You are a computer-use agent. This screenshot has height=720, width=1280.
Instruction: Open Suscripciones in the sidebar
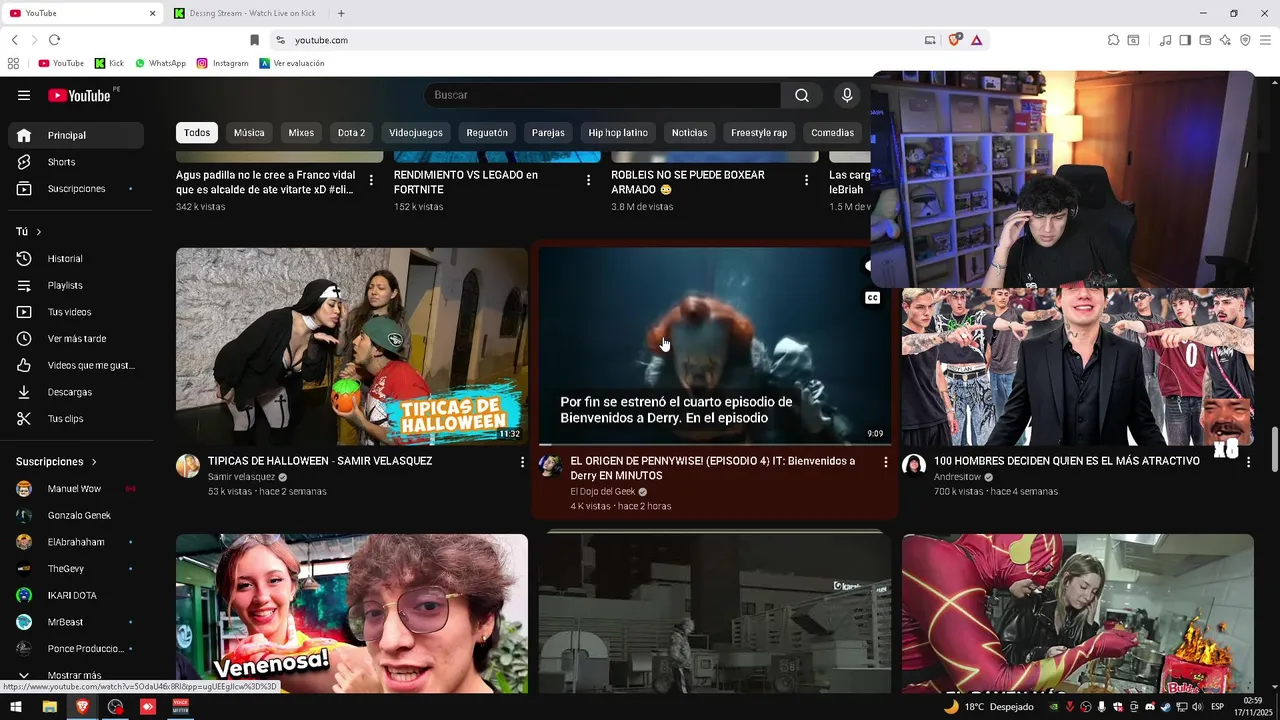point(76,189)
